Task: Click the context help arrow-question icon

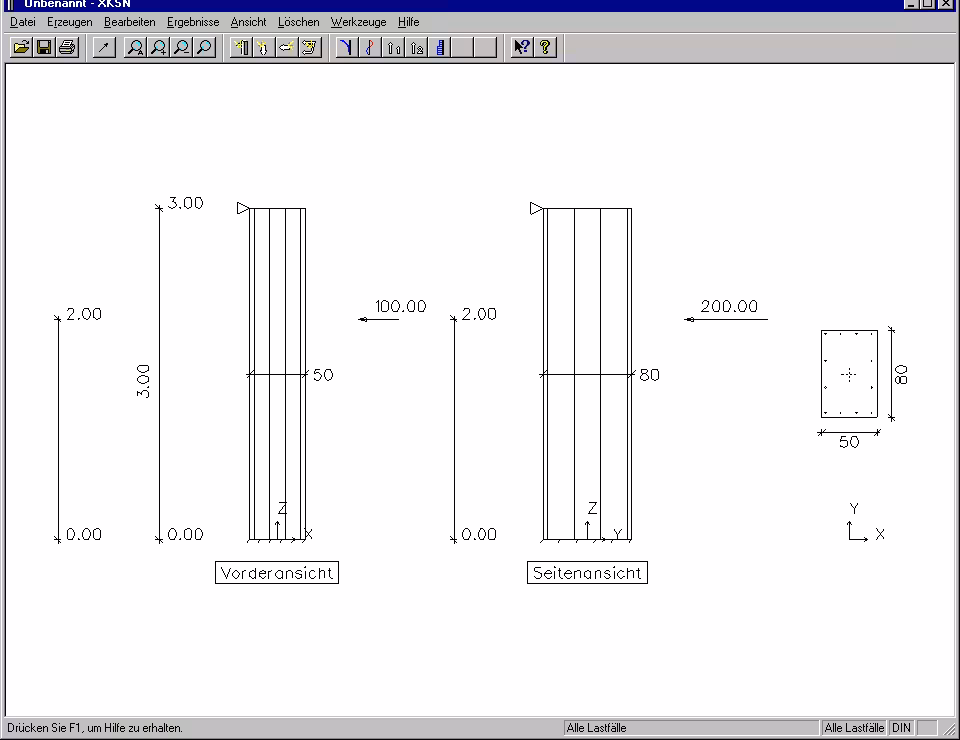Action: tap(521, 47)
